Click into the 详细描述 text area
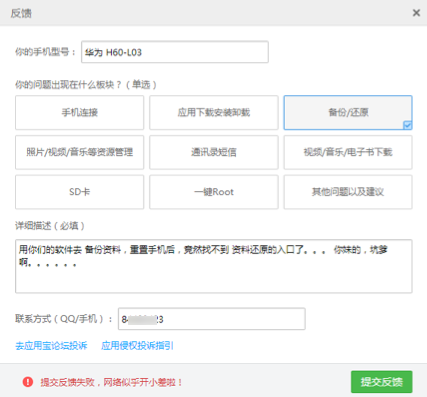The height and width of the screenshot is (397, 427). pos(214,266)
